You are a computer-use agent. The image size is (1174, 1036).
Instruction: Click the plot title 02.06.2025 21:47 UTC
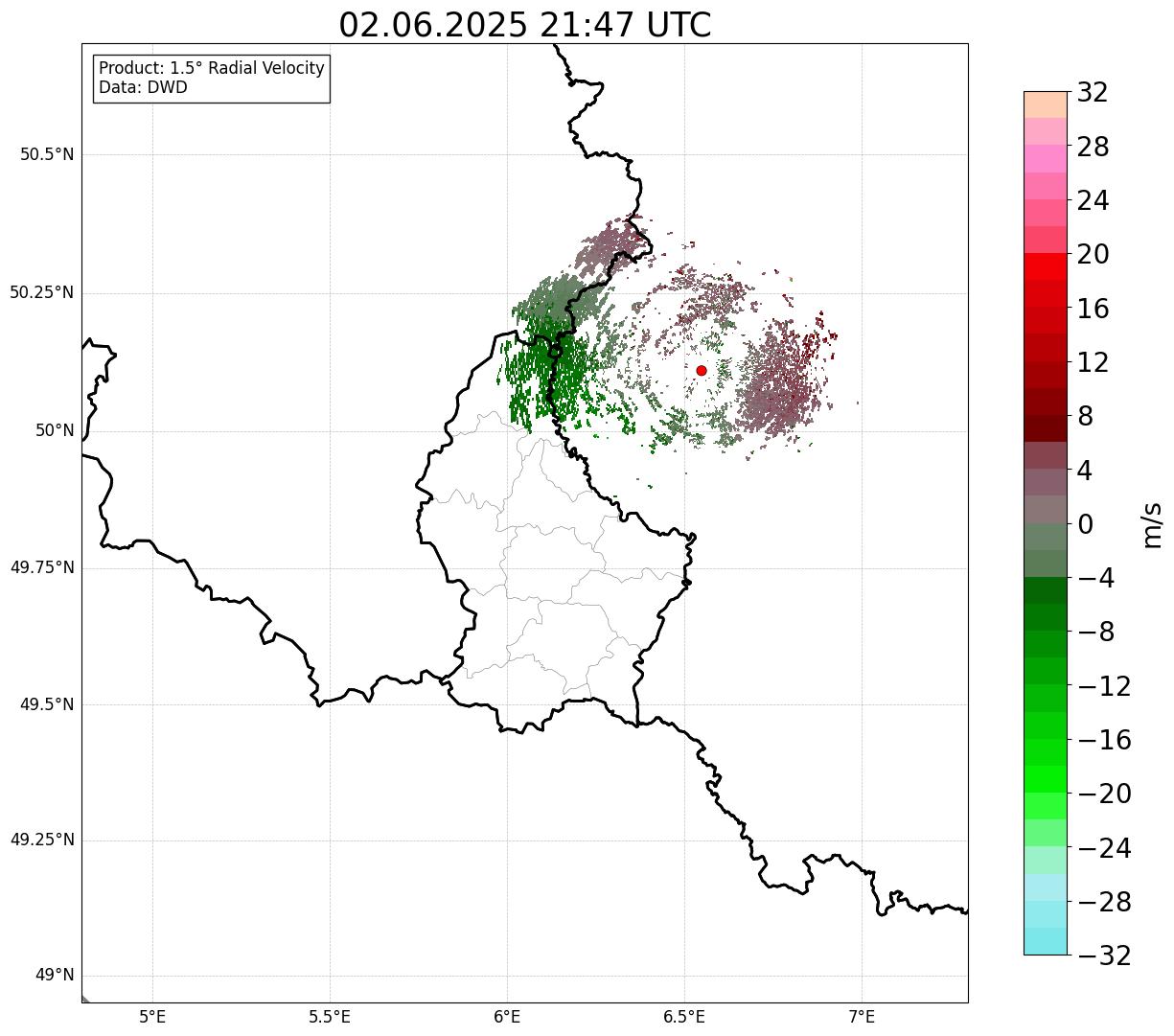tap(525, 25)
